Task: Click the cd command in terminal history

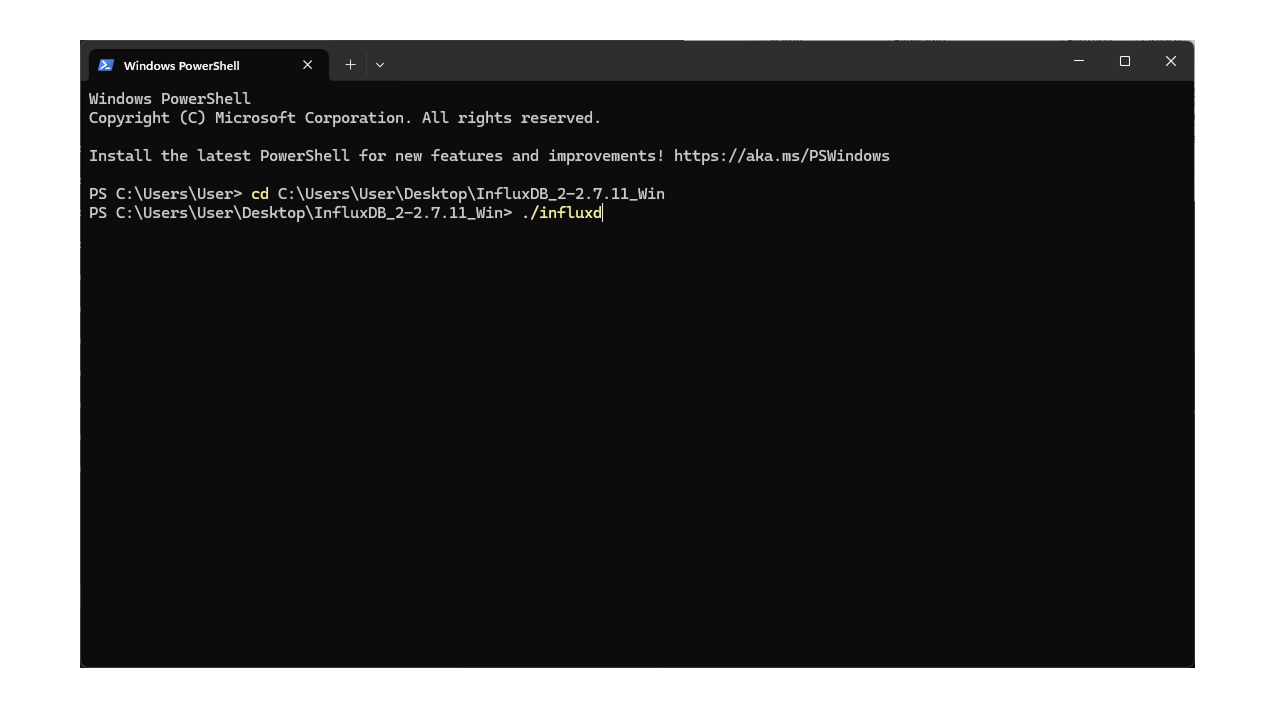Action: (x=260, y=194)
